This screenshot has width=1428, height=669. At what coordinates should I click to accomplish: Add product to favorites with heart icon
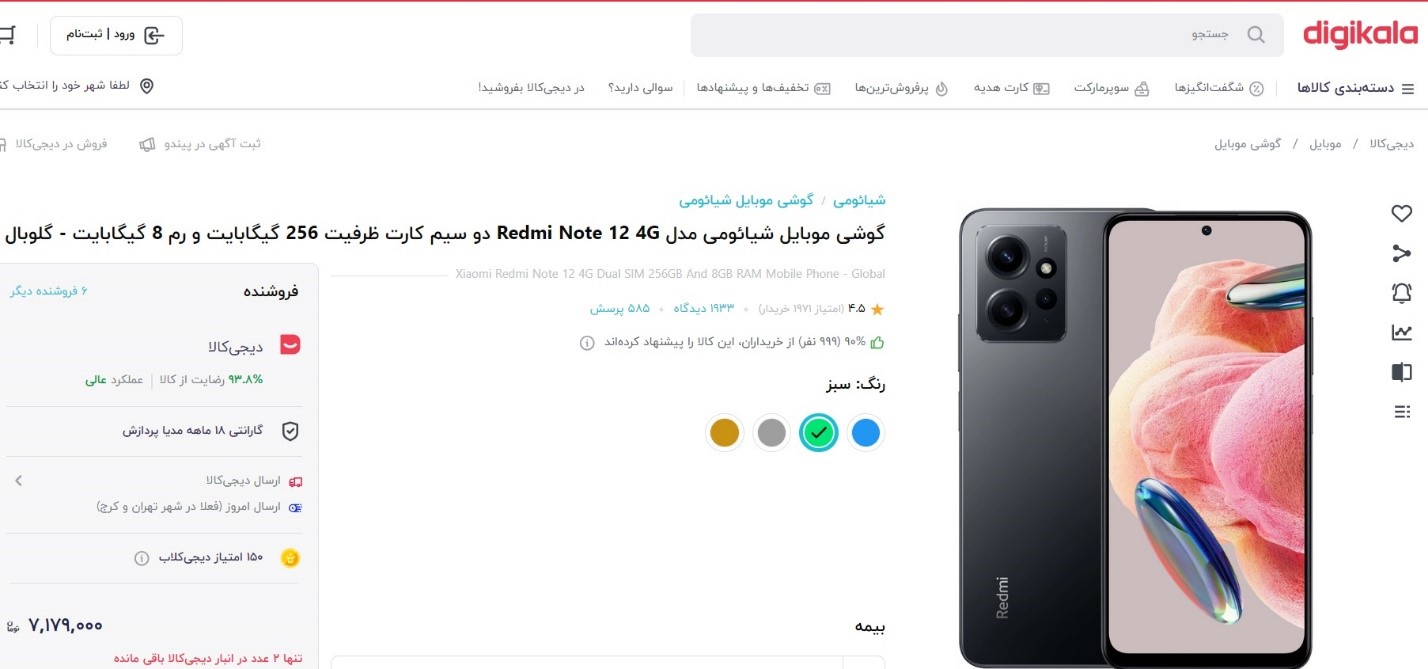1401,213
